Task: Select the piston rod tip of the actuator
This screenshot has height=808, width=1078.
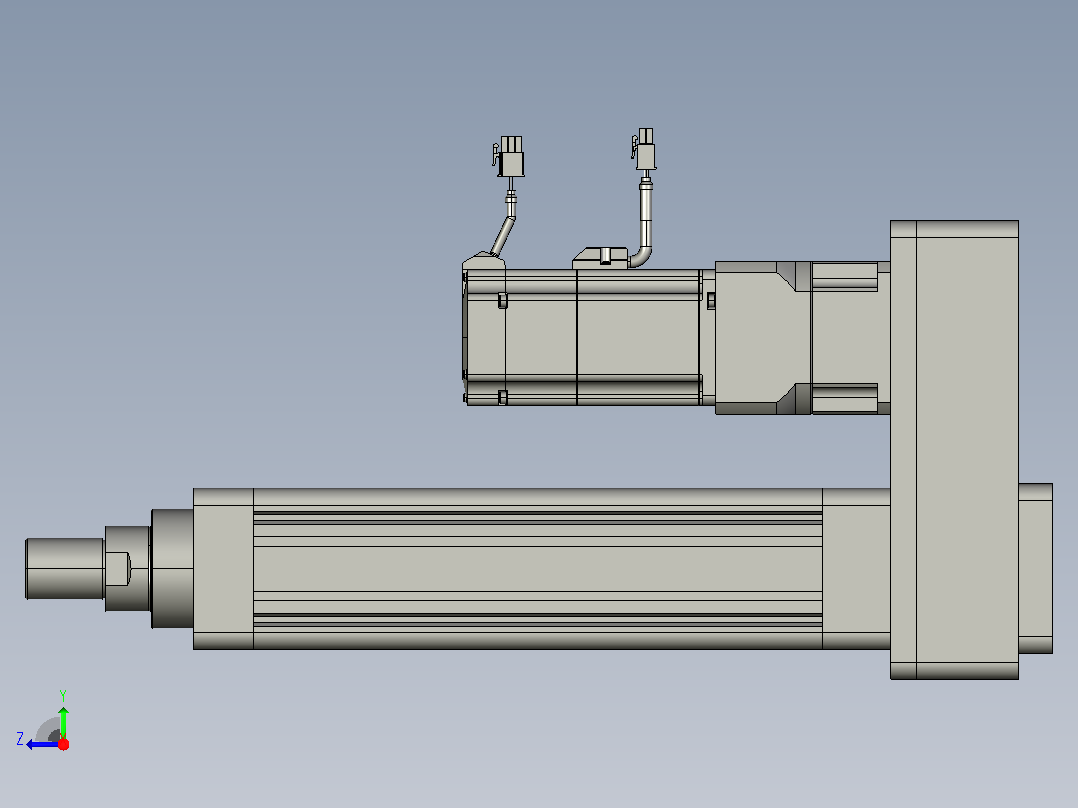Action: pos(65,569)
